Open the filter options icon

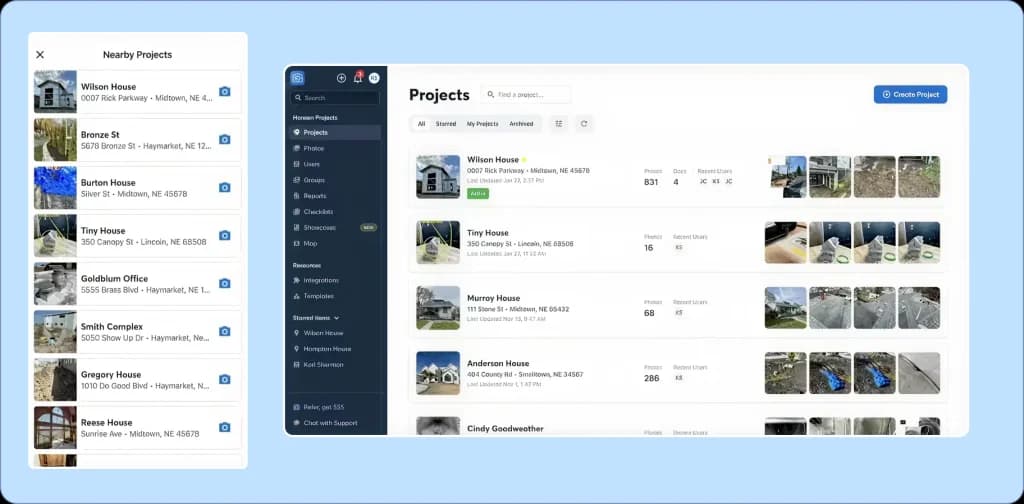(x=558, y=123)
